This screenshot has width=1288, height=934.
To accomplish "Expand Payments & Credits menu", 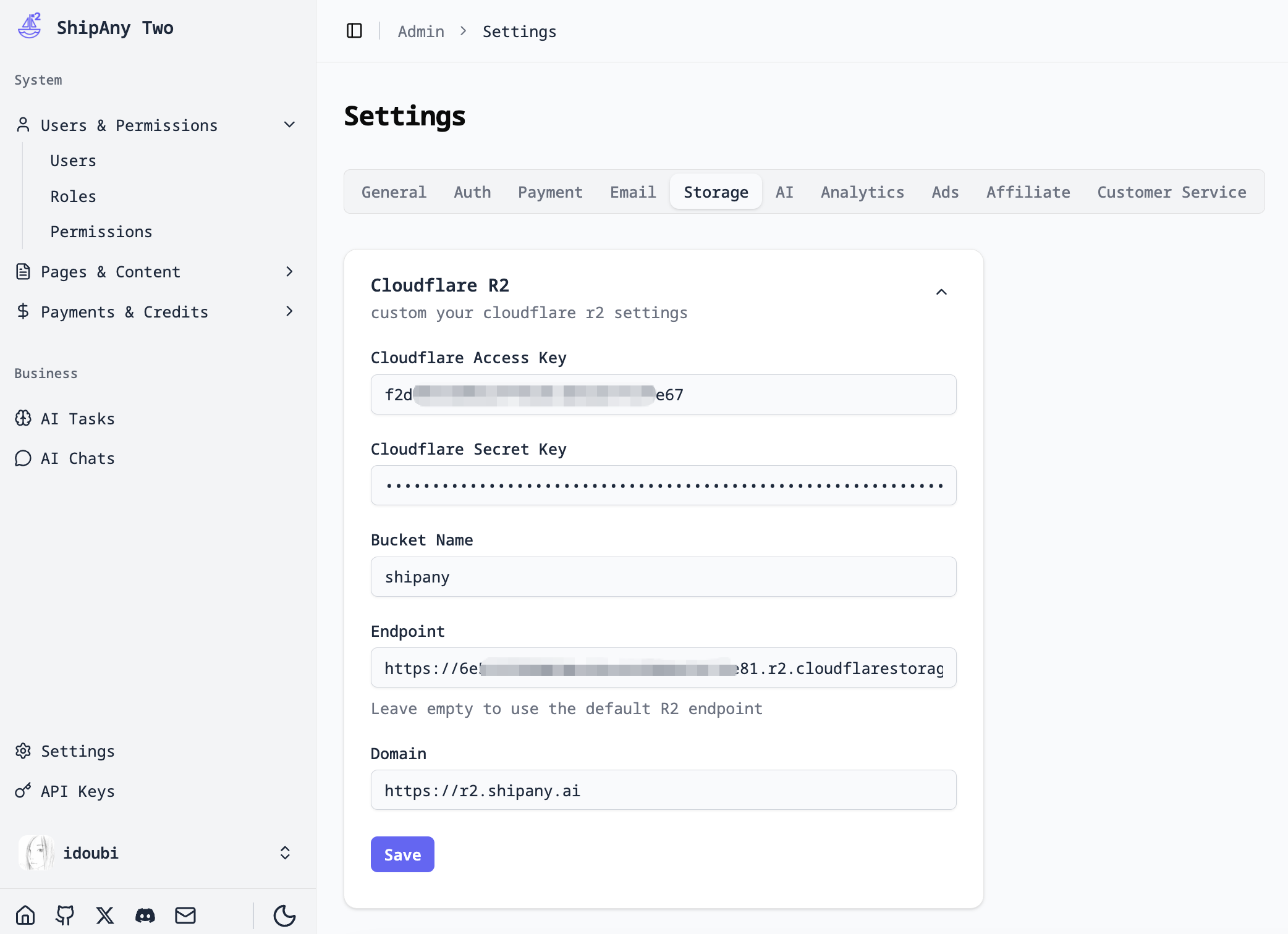I will (x=289, y=311).
